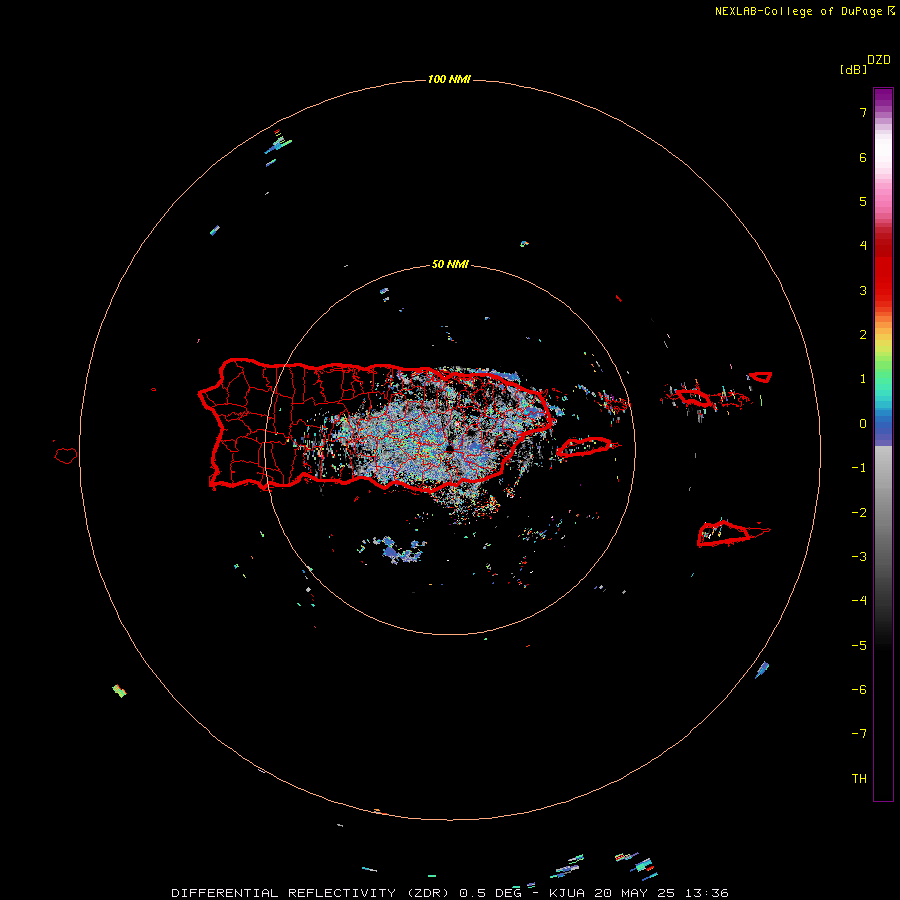The image size is (900, 900).
Task: Click the 5 value on color scale
Action: pos(863,201)
